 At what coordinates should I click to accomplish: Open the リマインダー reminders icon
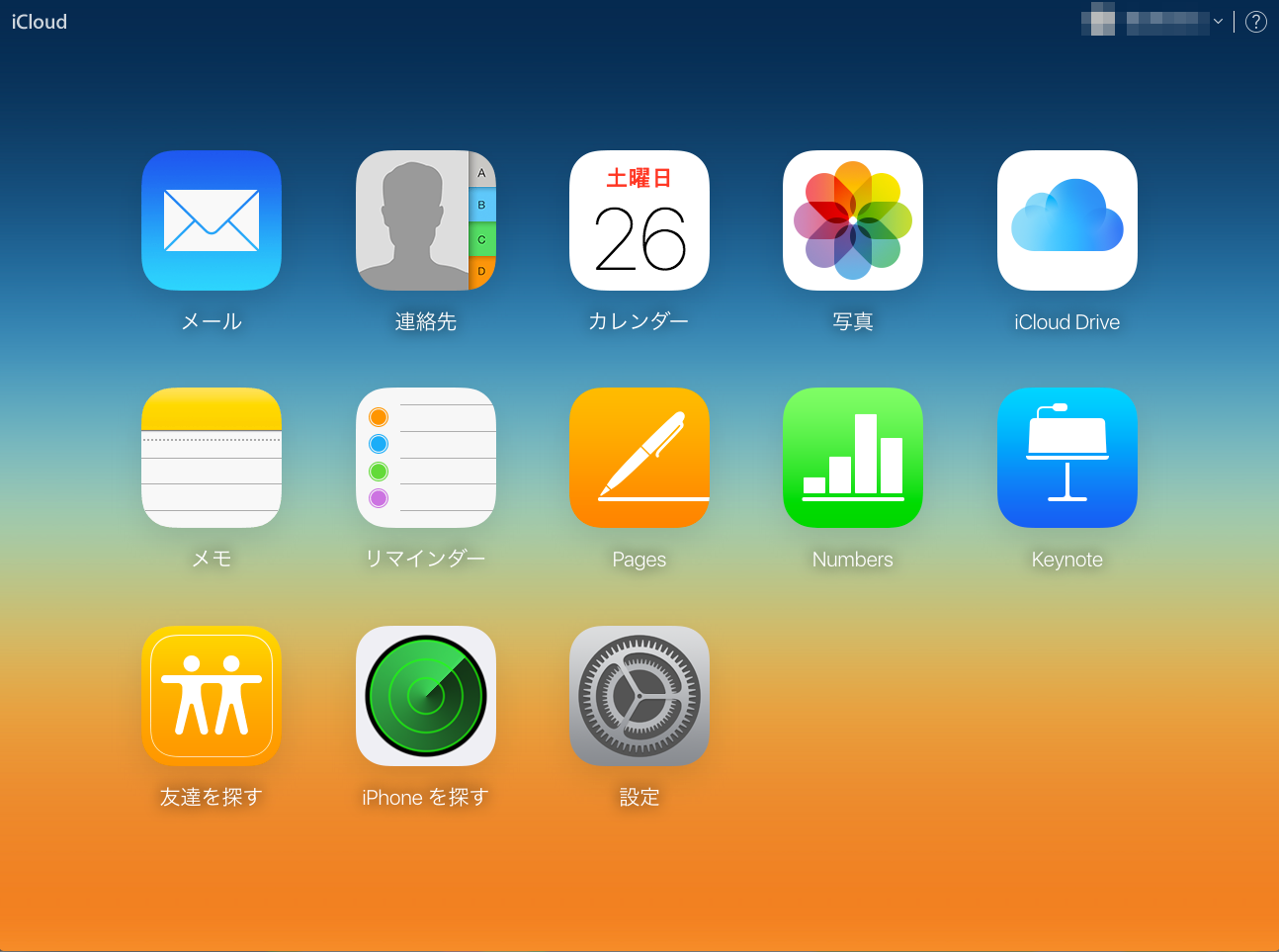[426, 458]
